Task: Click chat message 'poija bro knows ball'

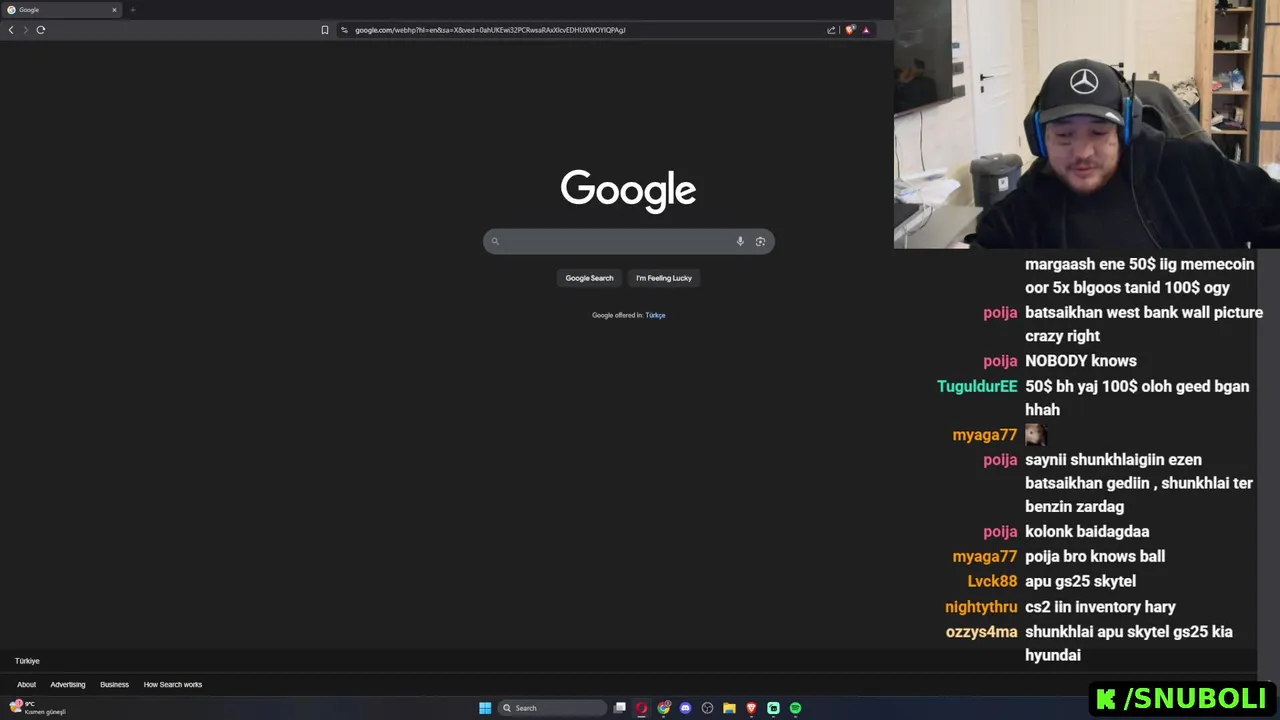Action: [x=1095, y=556]
